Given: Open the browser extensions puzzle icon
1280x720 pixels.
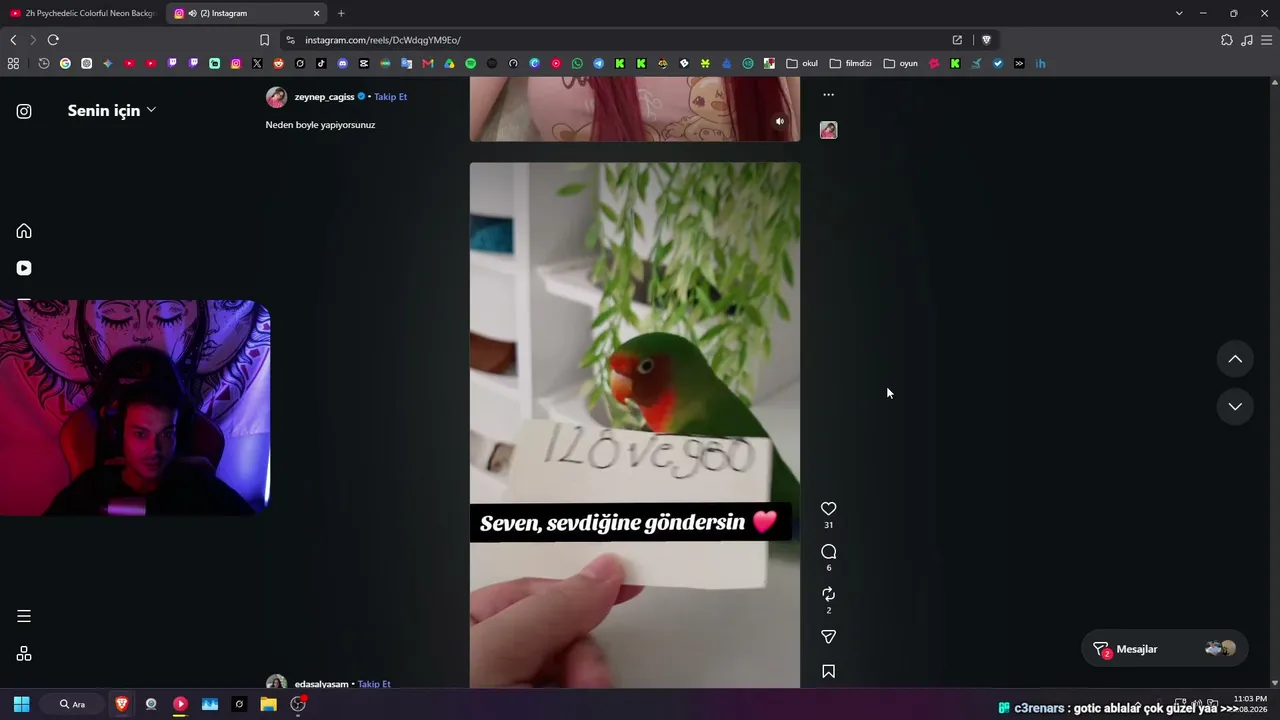Looking at the screenshot, I should 1227,40.
